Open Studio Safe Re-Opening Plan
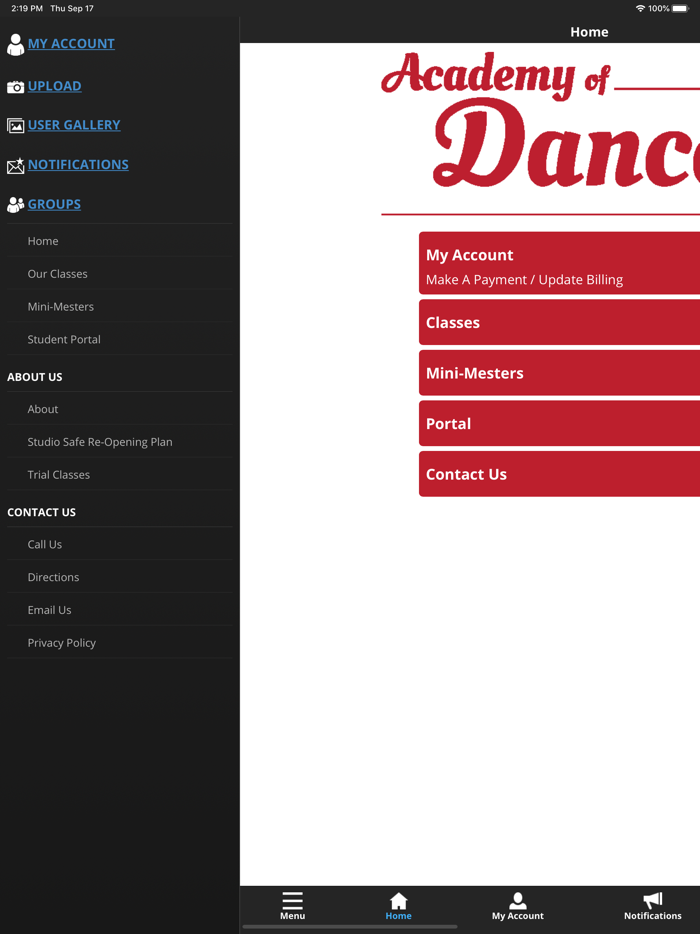The width and height of the screenshot is (700, 934). coord(119,441)
